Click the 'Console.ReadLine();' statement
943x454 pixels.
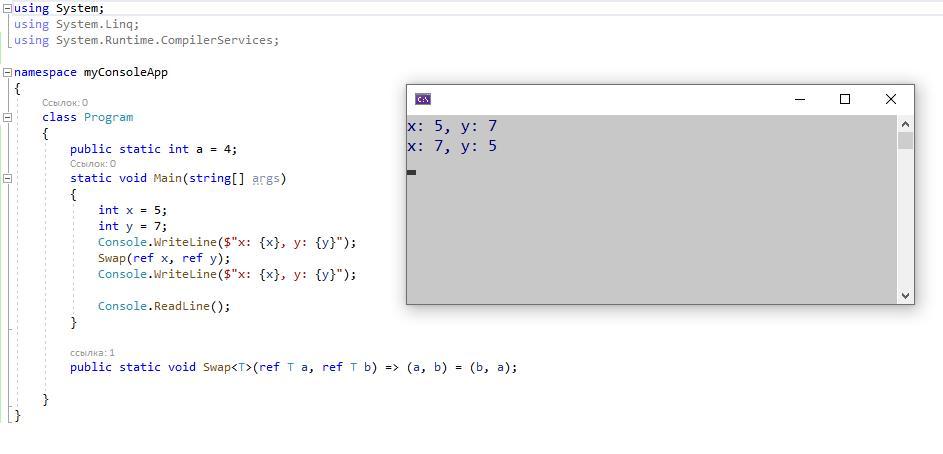(164, 306)
